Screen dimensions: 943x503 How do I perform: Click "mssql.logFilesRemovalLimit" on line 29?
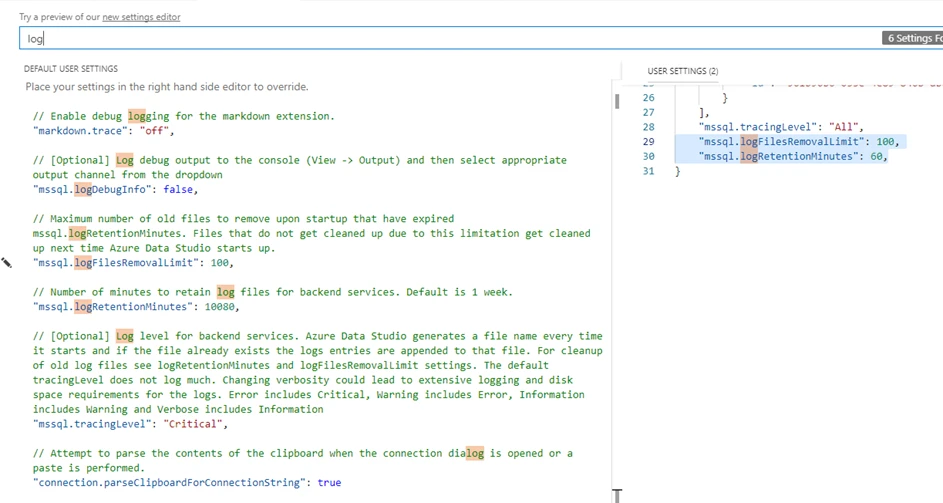click(777, 142)
